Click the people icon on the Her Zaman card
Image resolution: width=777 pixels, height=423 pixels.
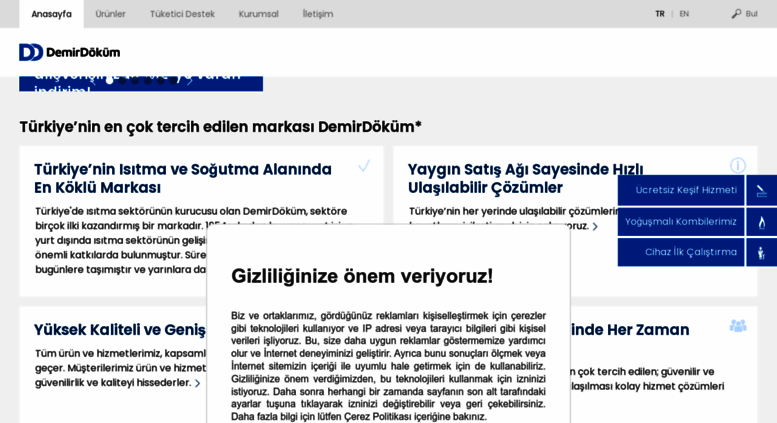point(738,326)
